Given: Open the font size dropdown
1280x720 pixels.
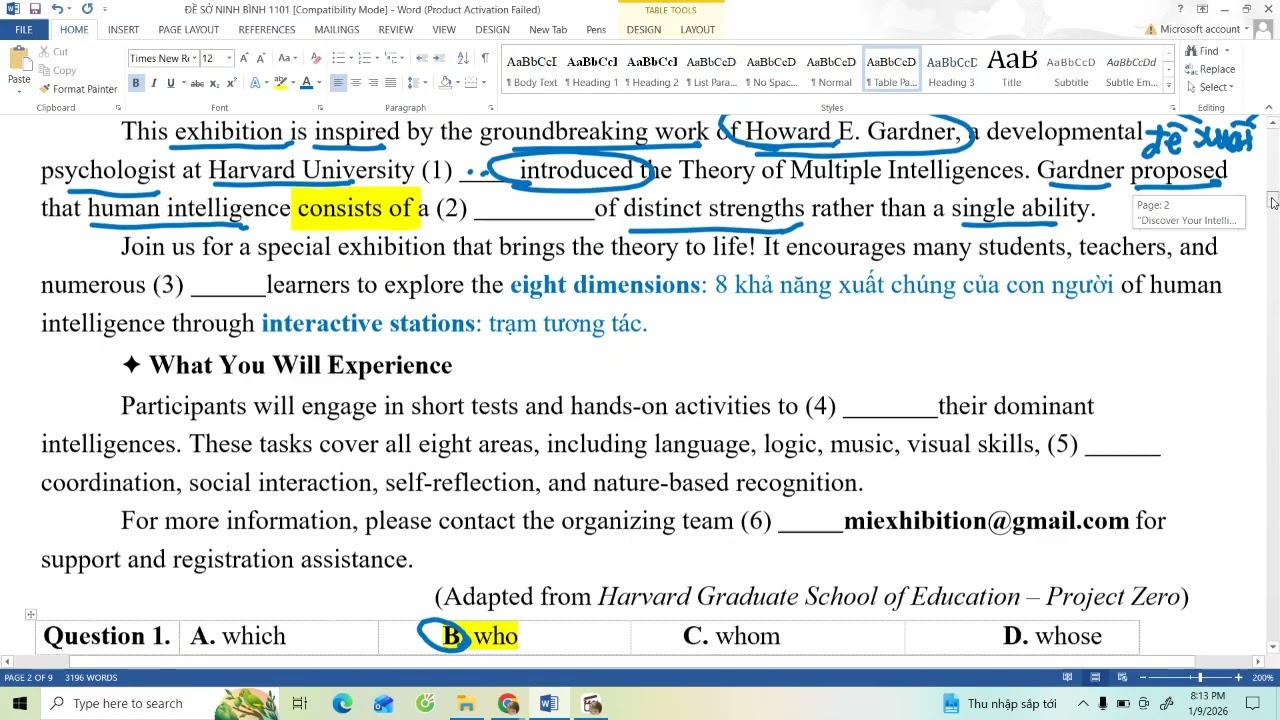Looking at the screenshot, I should point(229,58).
